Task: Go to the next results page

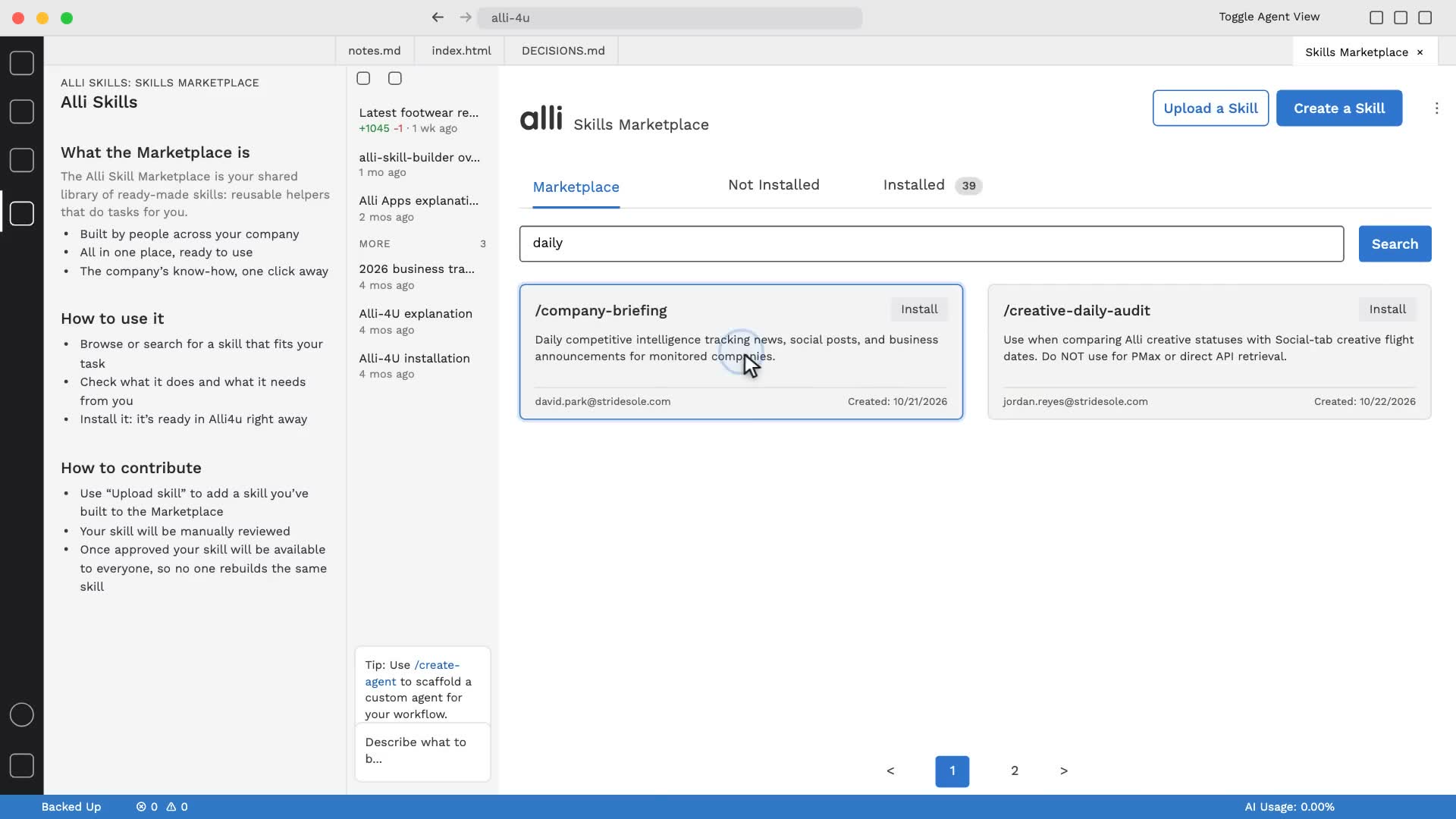Action: (x=1064, y=771)
